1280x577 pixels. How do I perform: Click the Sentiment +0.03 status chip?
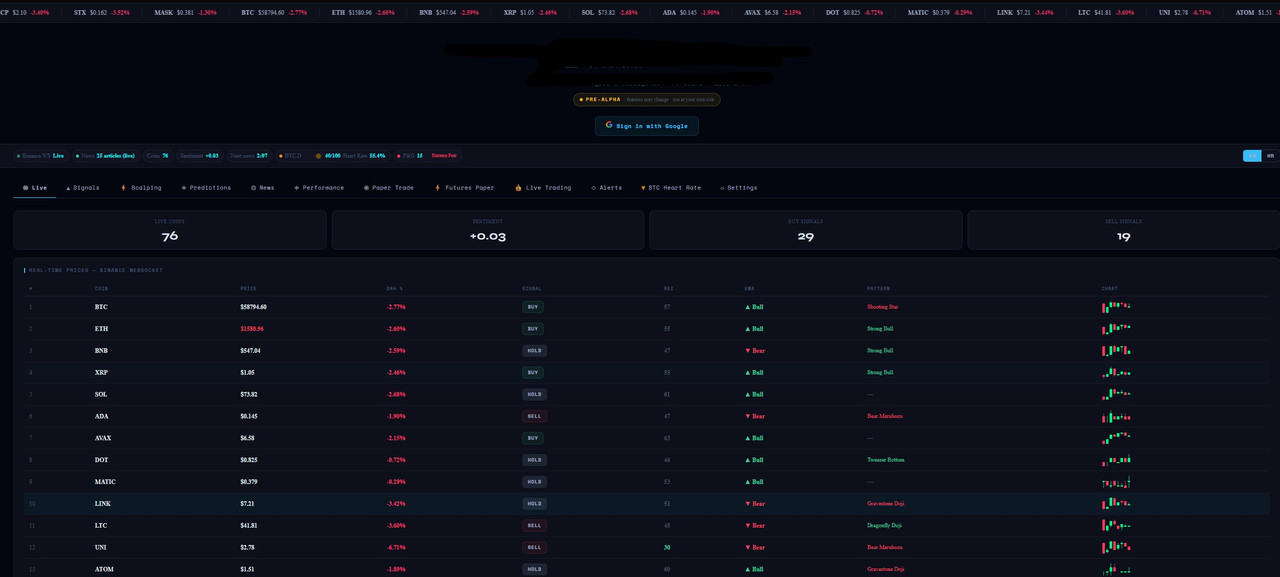[199, 156]
